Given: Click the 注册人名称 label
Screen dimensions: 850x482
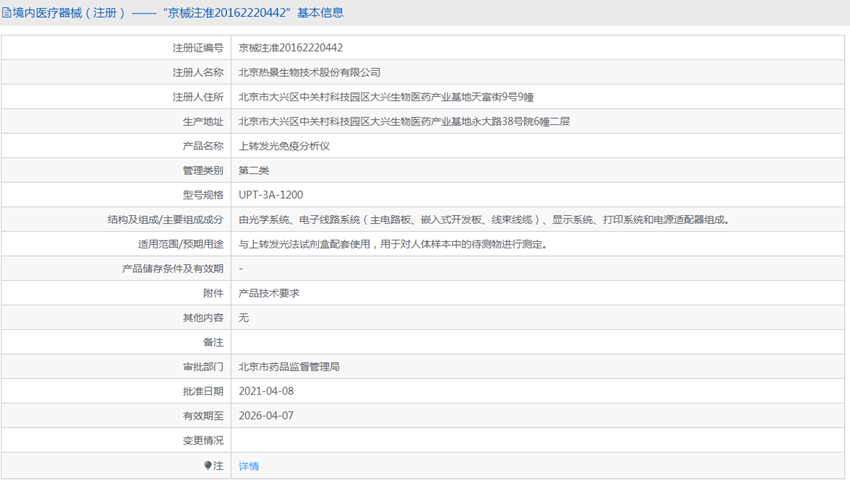Looking at the screenshot, I should coord(198,72).
